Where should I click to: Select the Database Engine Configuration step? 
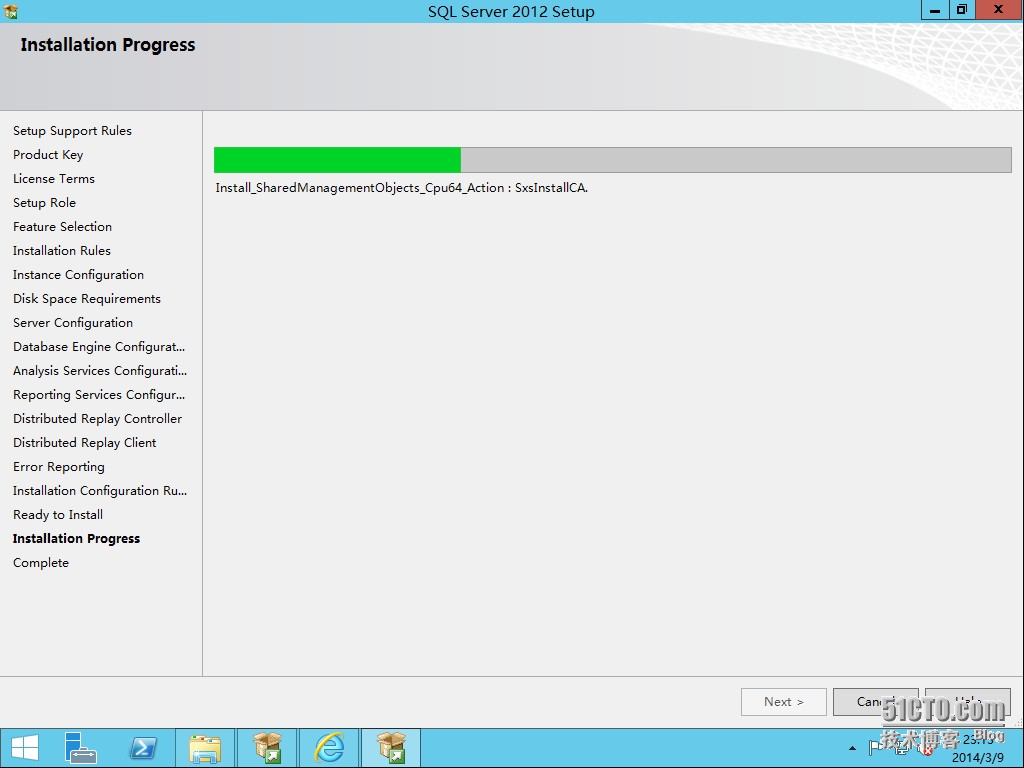(99, 347)
